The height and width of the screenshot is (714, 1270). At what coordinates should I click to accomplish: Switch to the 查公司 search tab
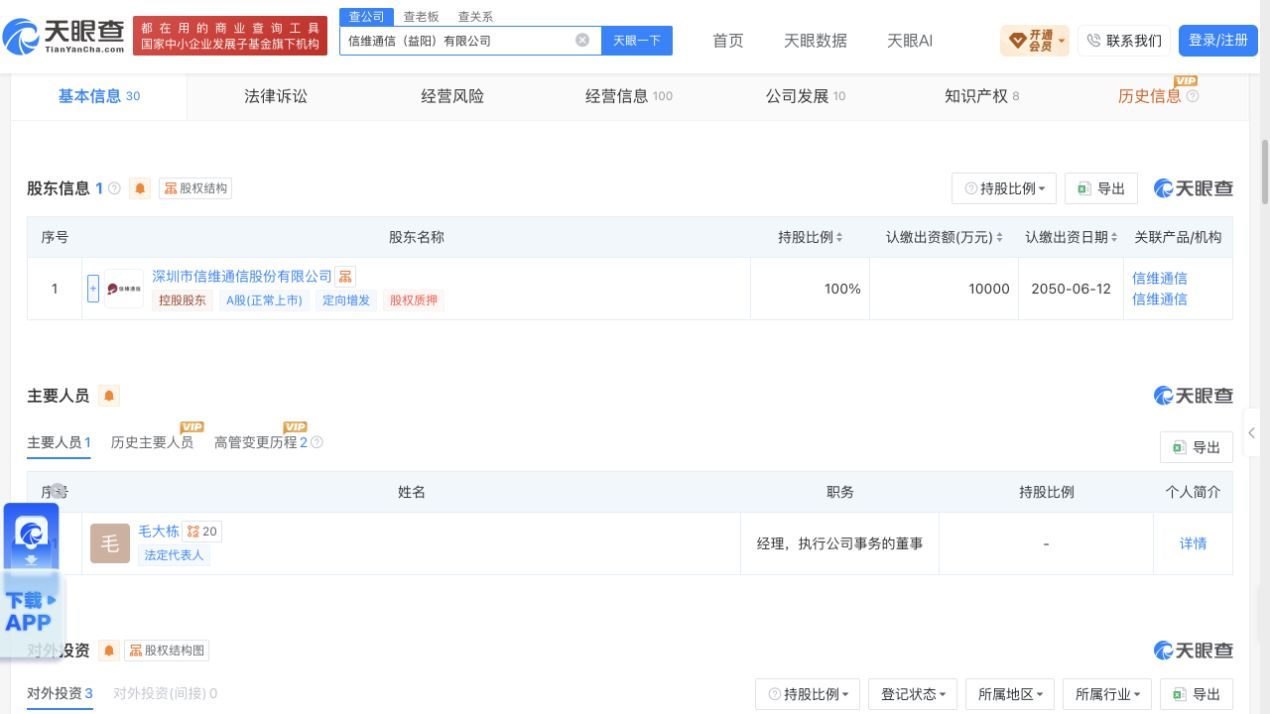coord(366,17)
